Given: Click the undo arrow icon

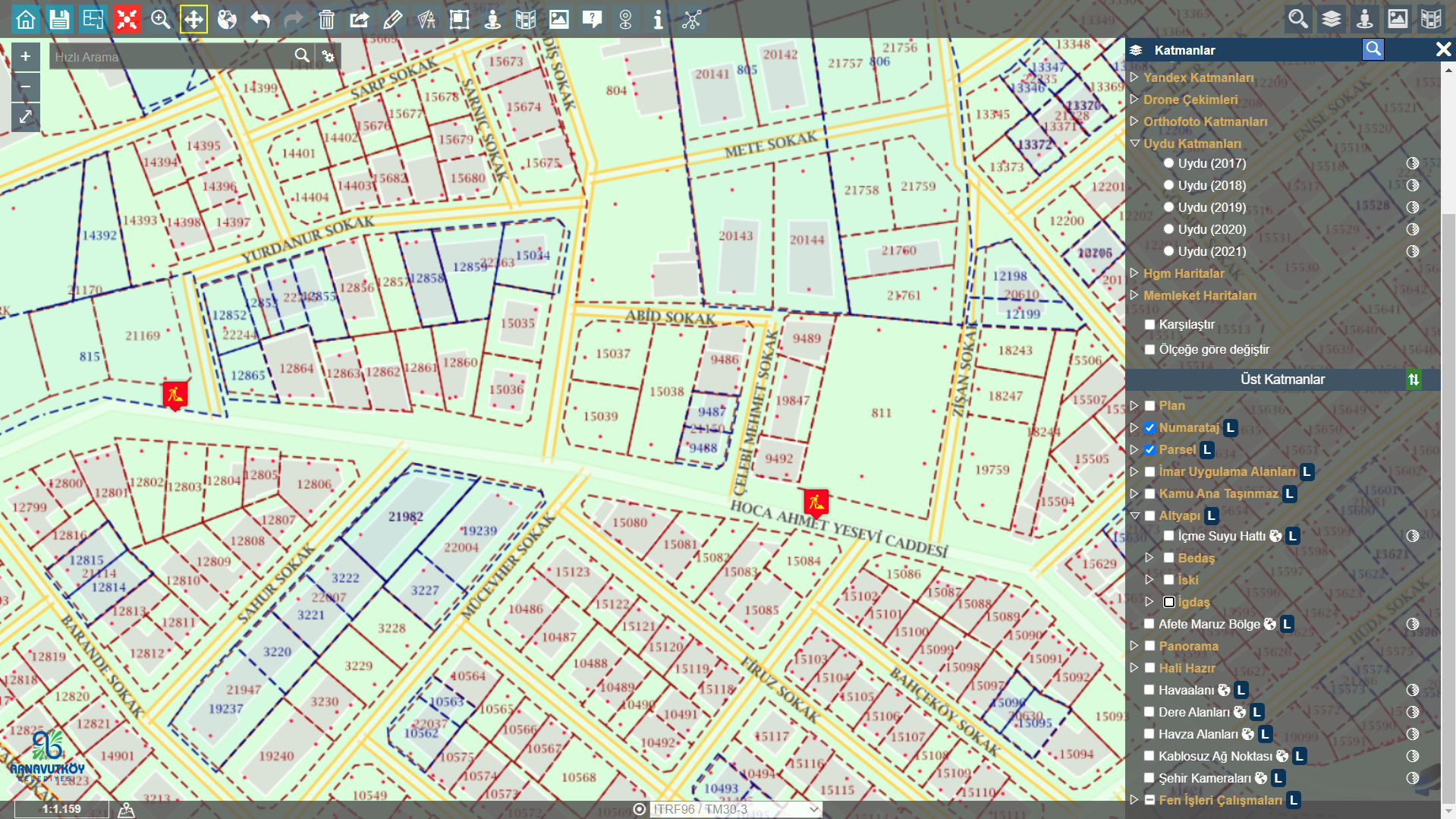Looking at the screenshot, I should 260,19.
